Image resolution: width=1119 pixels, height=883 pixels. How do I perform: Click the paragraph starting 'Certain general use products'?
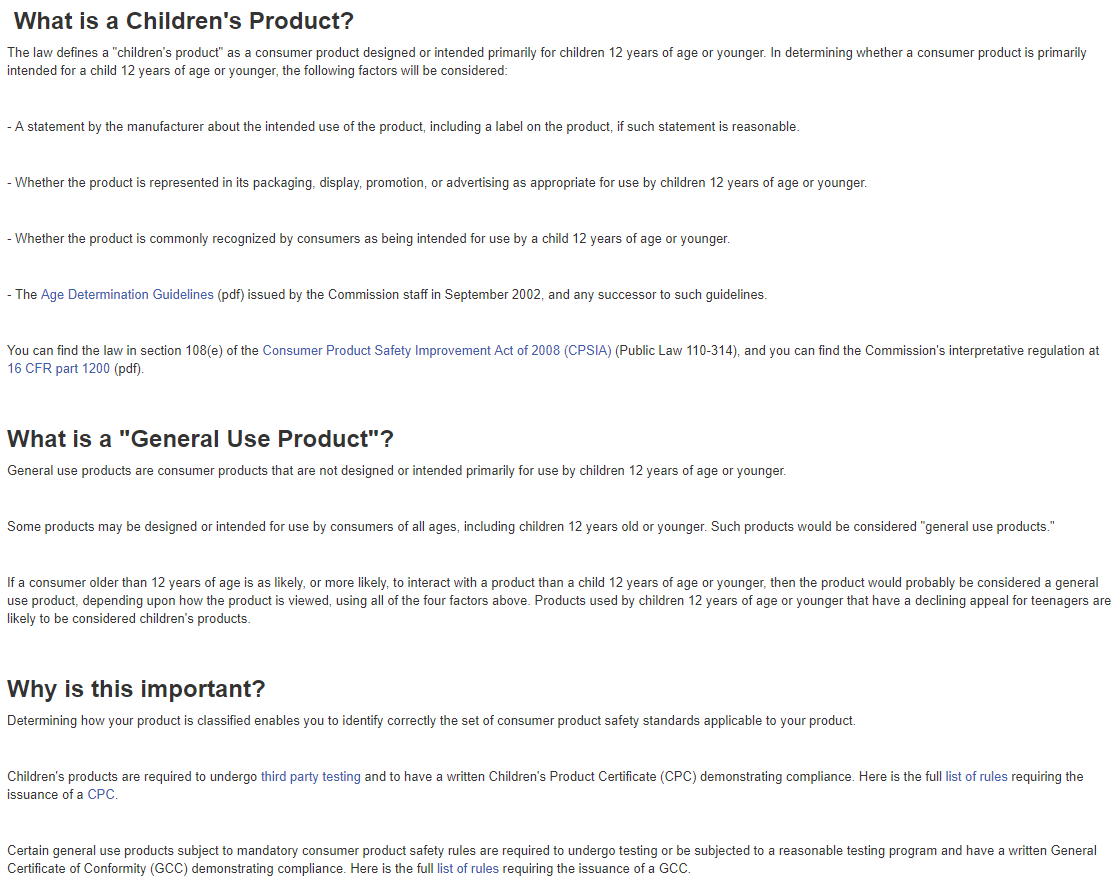click(x=552, y=859)
